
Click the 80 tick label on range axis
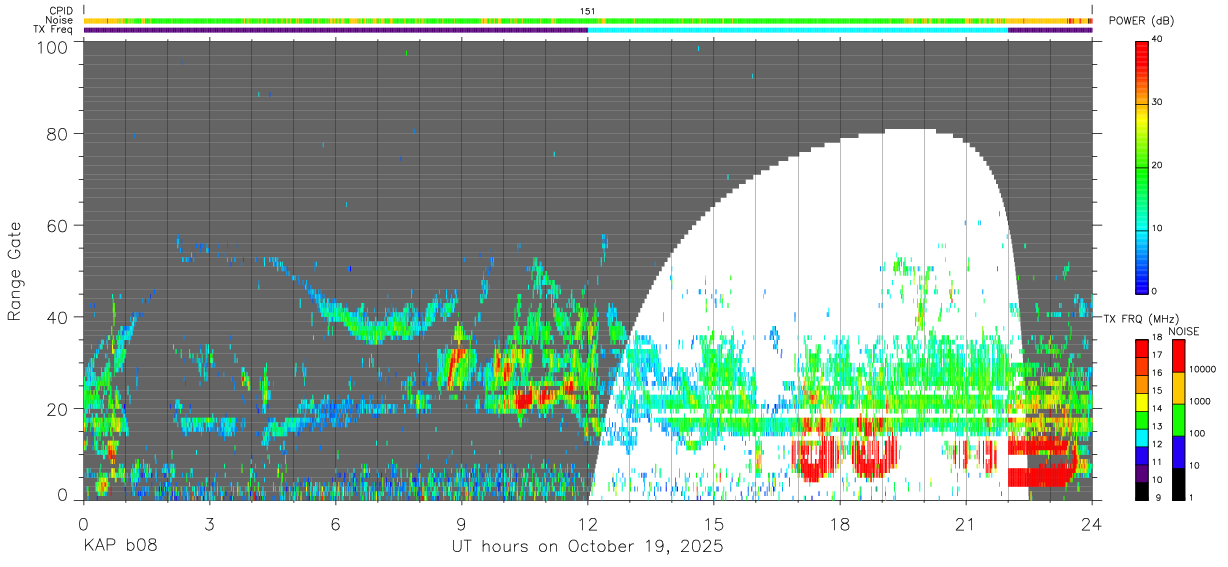click(57, 133)
